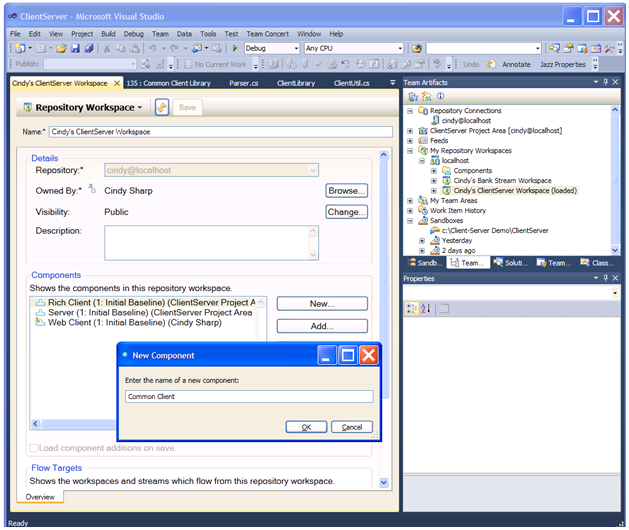Viewport: 629px width, 530px height.
Task: Click the workspace Name input field
Action: pyautogui.click(x=221, y=132)
